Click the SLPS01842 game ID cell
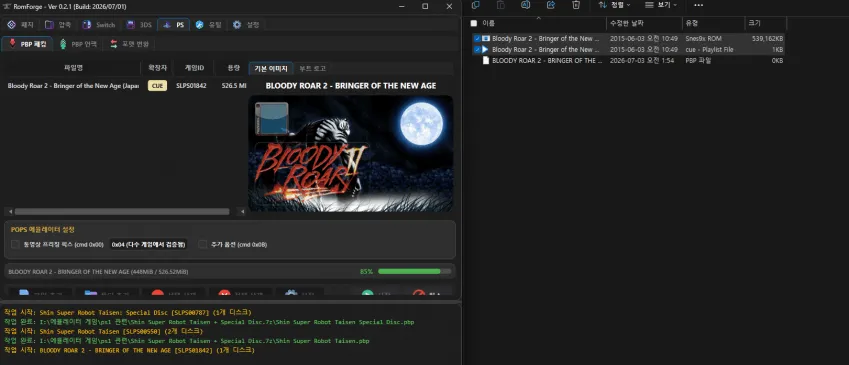This screenshot has height=365, width=849. tap(191, 86)
